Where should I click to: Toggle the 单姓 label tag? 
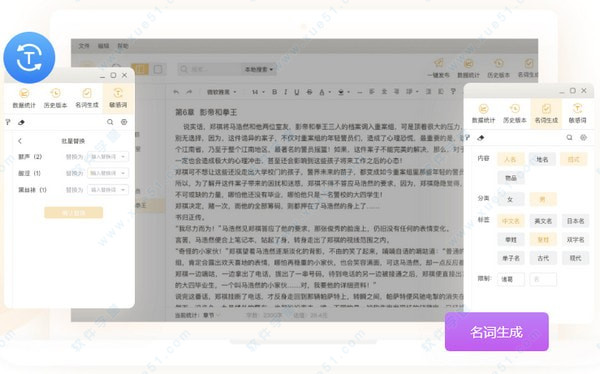pyautogui.click(x=510, y=240)
